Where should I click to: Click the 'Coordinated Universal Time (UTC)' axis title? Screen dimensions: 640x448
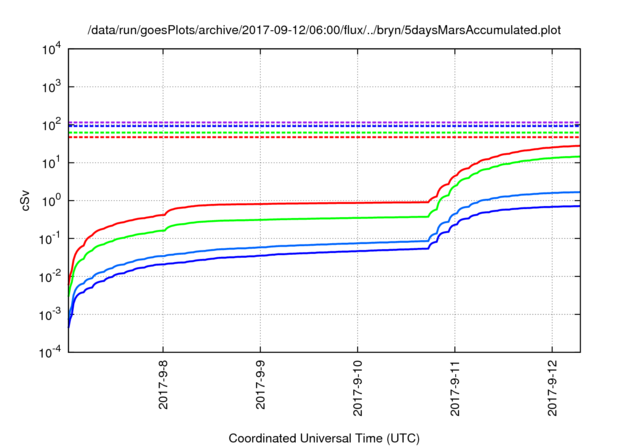[x=324, y=439]
